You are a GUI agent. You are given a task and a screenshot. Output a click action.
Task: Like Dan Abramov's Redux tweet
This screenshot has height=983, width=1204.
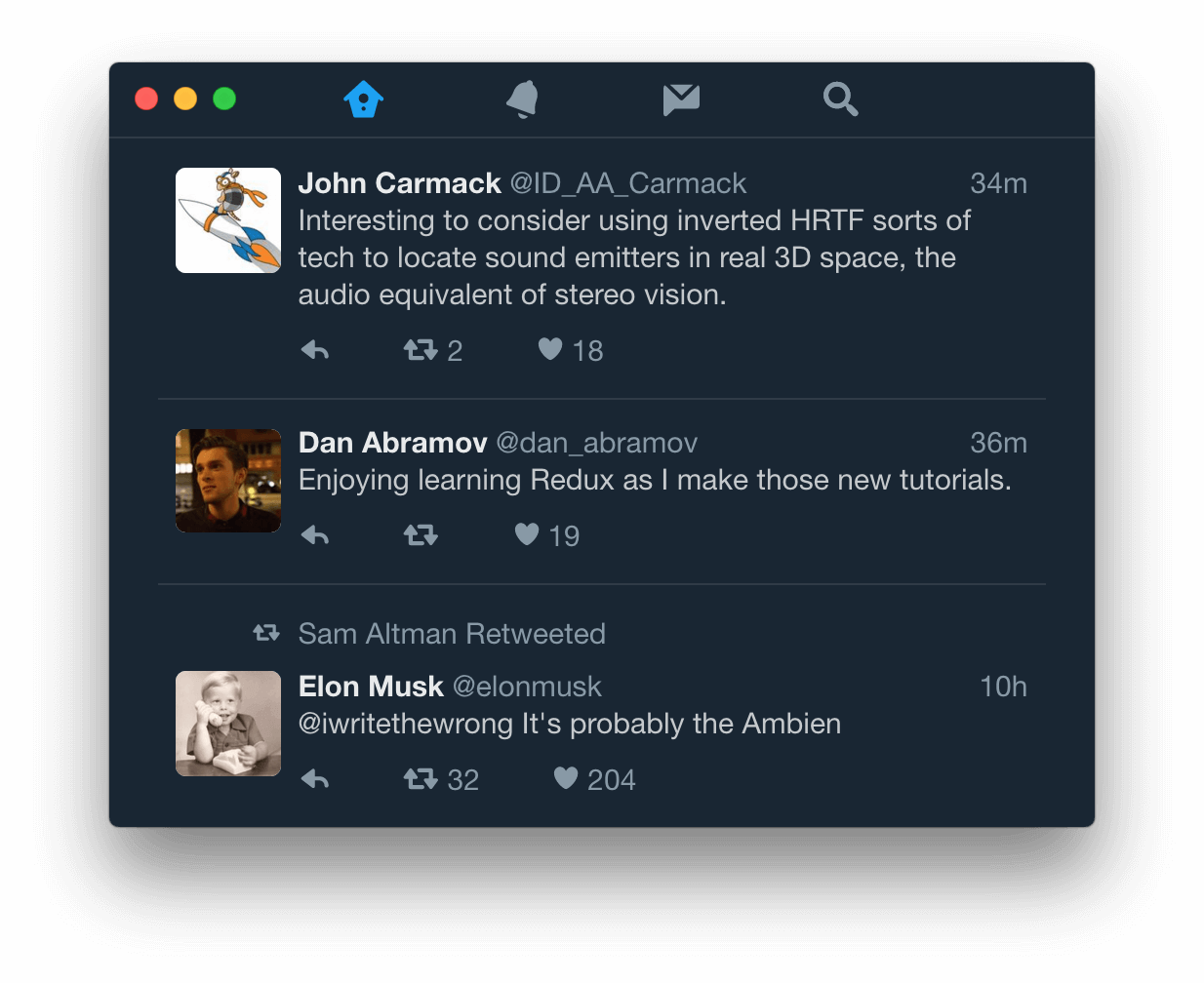click(x=528, y=534)
